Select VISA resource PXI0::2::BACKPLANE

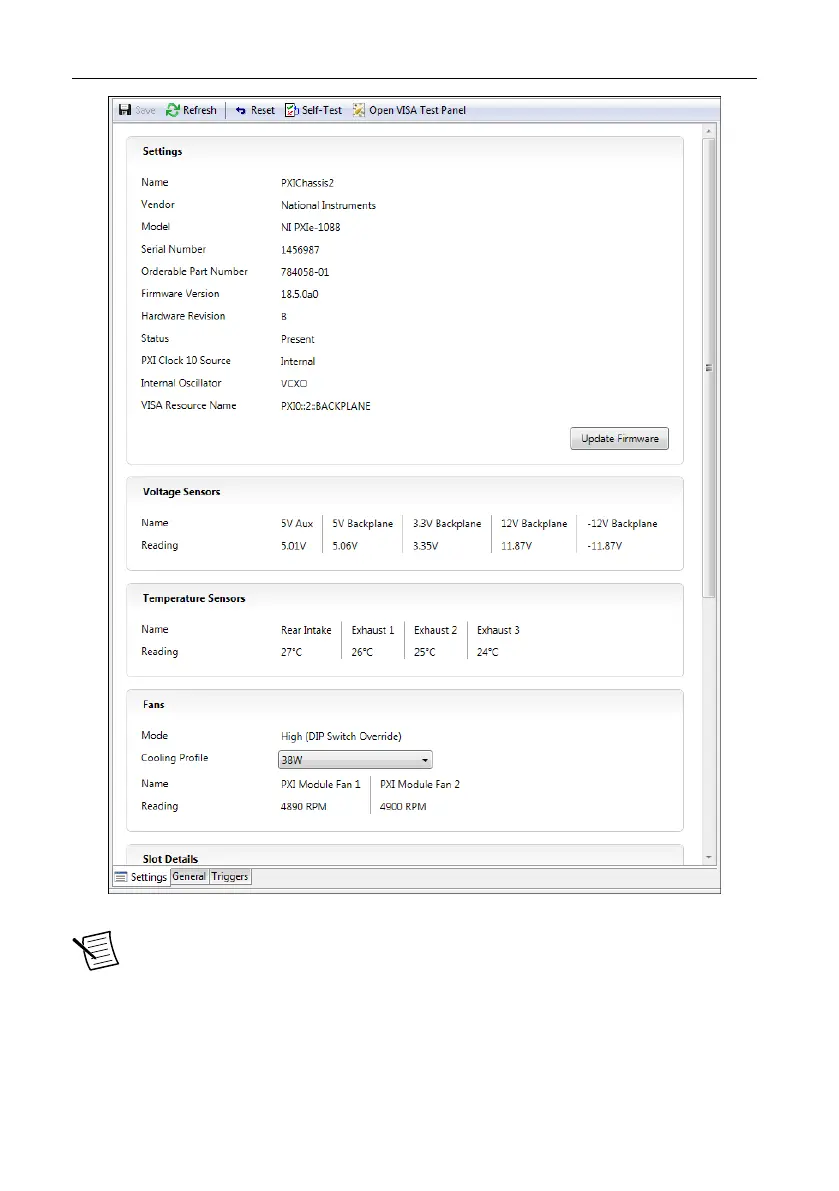326,406
